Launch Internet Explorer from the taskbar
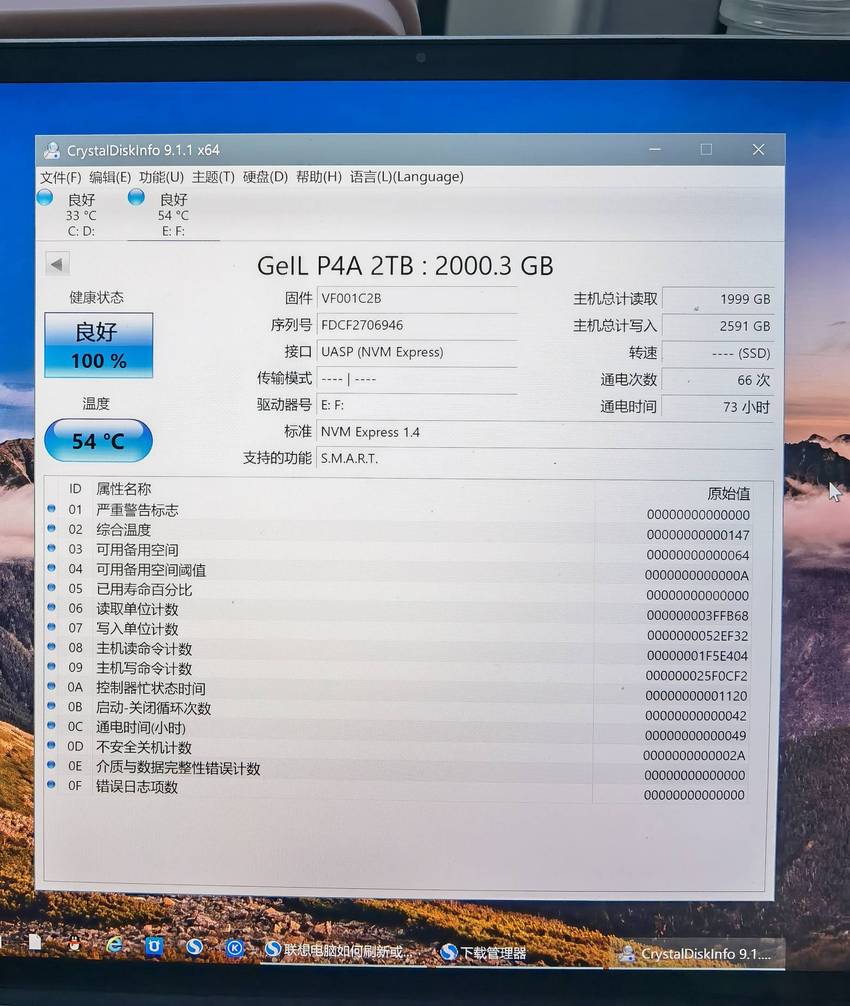Viewport: 850px width, 1006px height. 115,944
